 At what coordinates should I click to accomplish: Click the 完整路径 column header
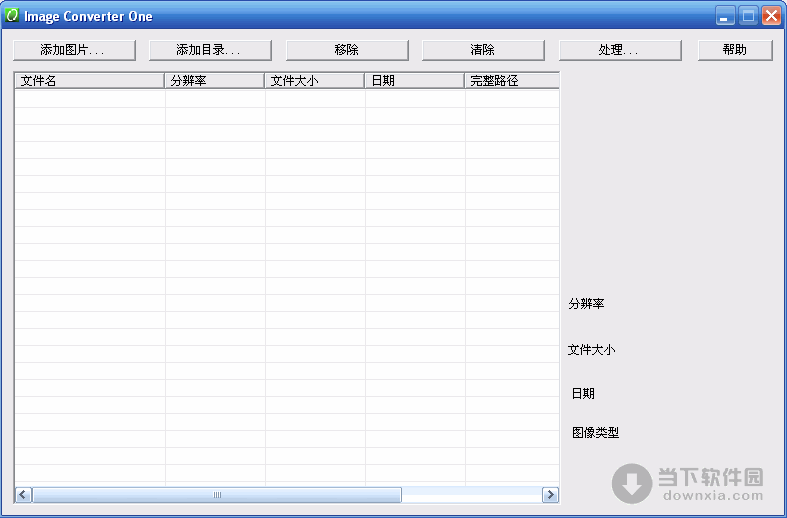coord(511,81)
